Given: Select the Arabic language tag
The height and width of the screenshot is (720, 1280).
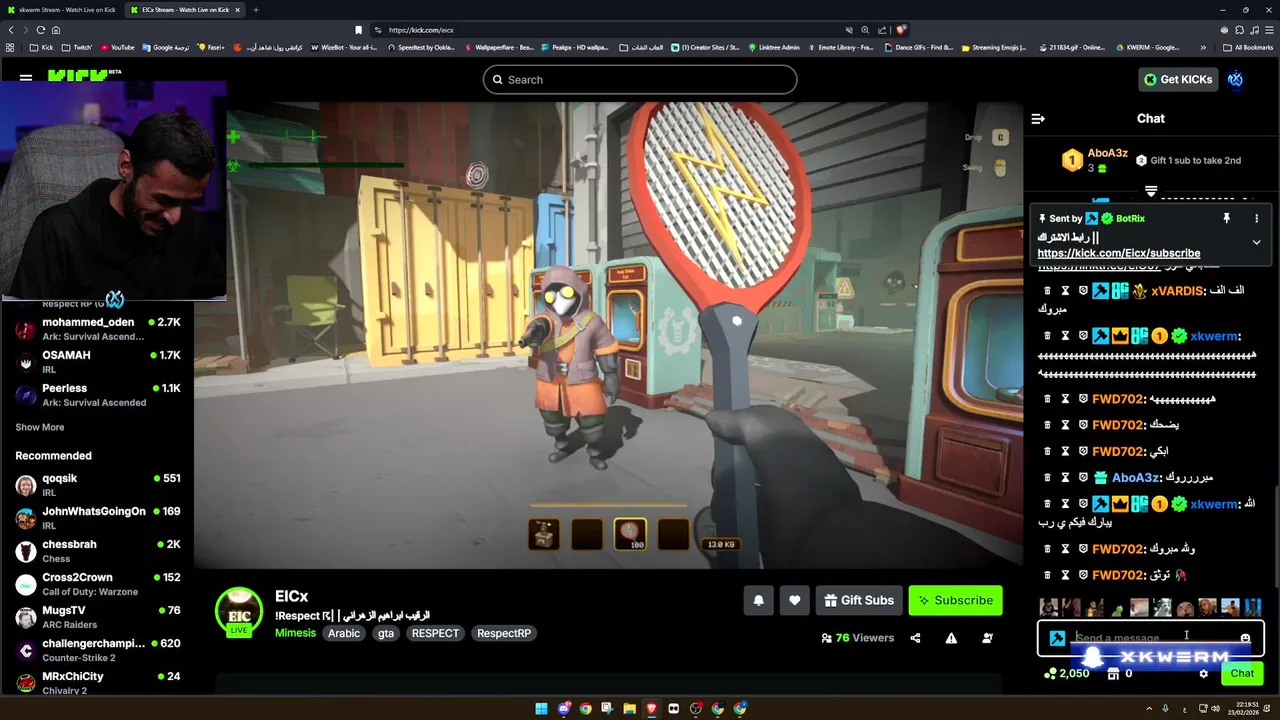Looking at the screenshot, I should coord(344,633).
